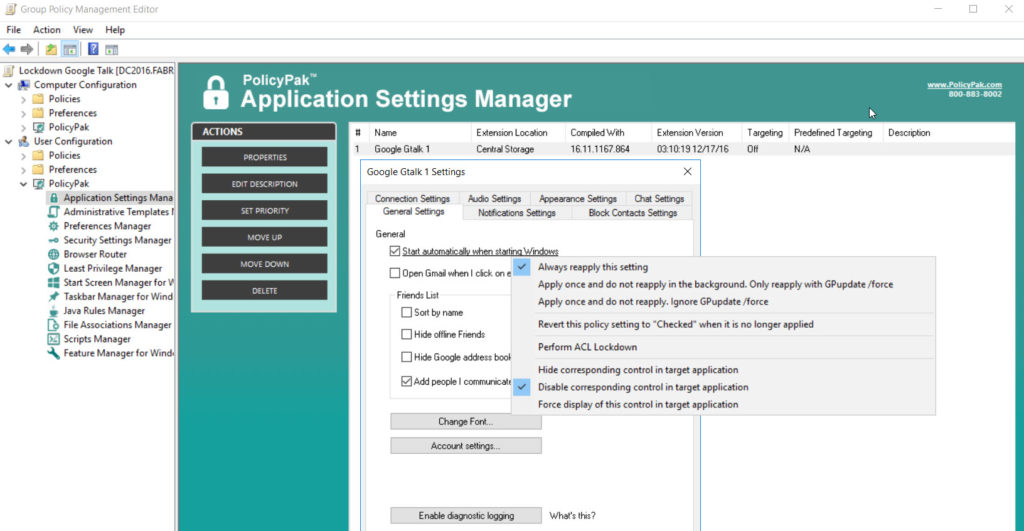
Task: Select Java Rules Manager icon
Action: point(54,311)
